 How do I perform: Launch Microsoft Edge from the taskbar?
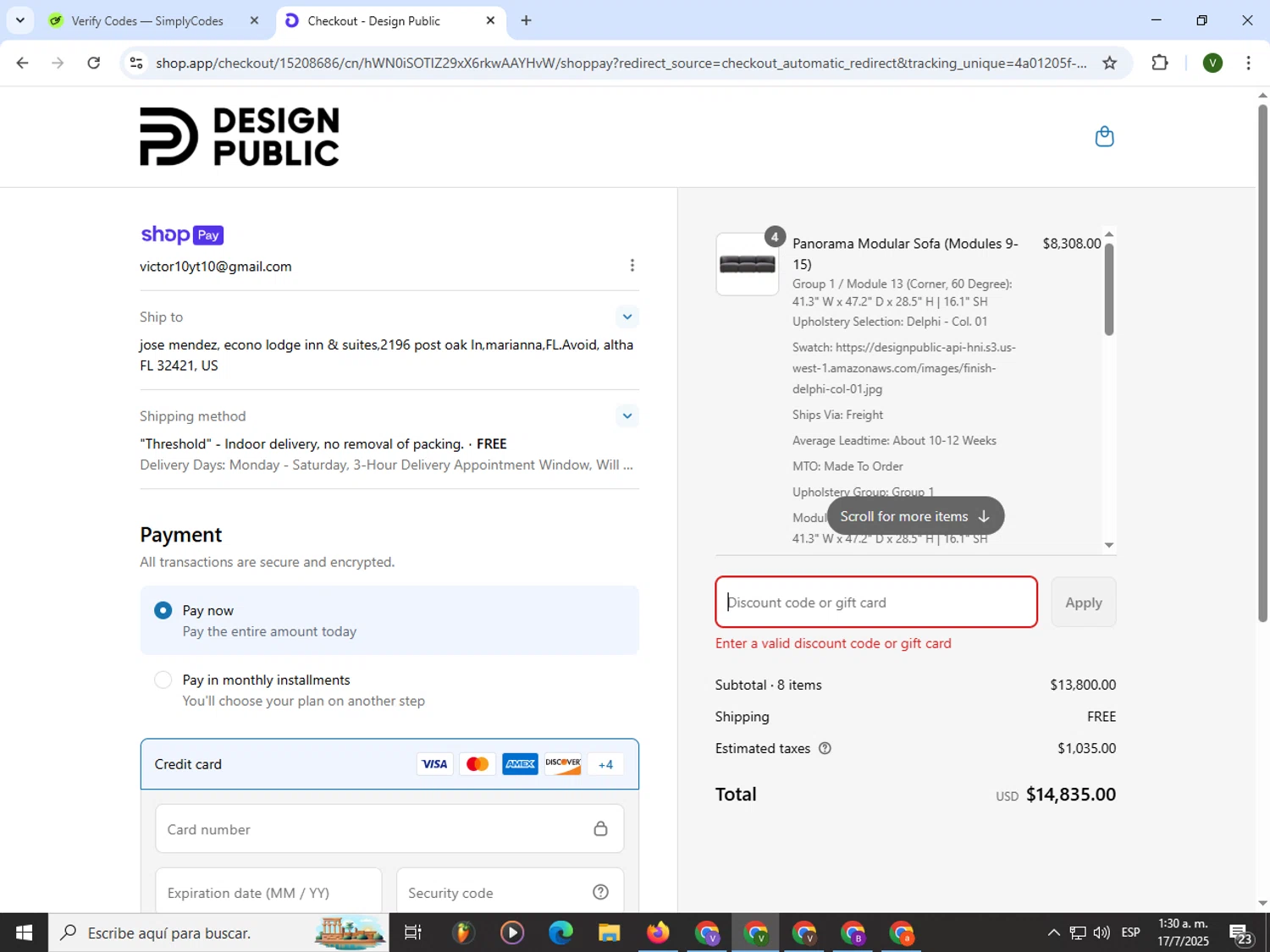tap(560, 933)
